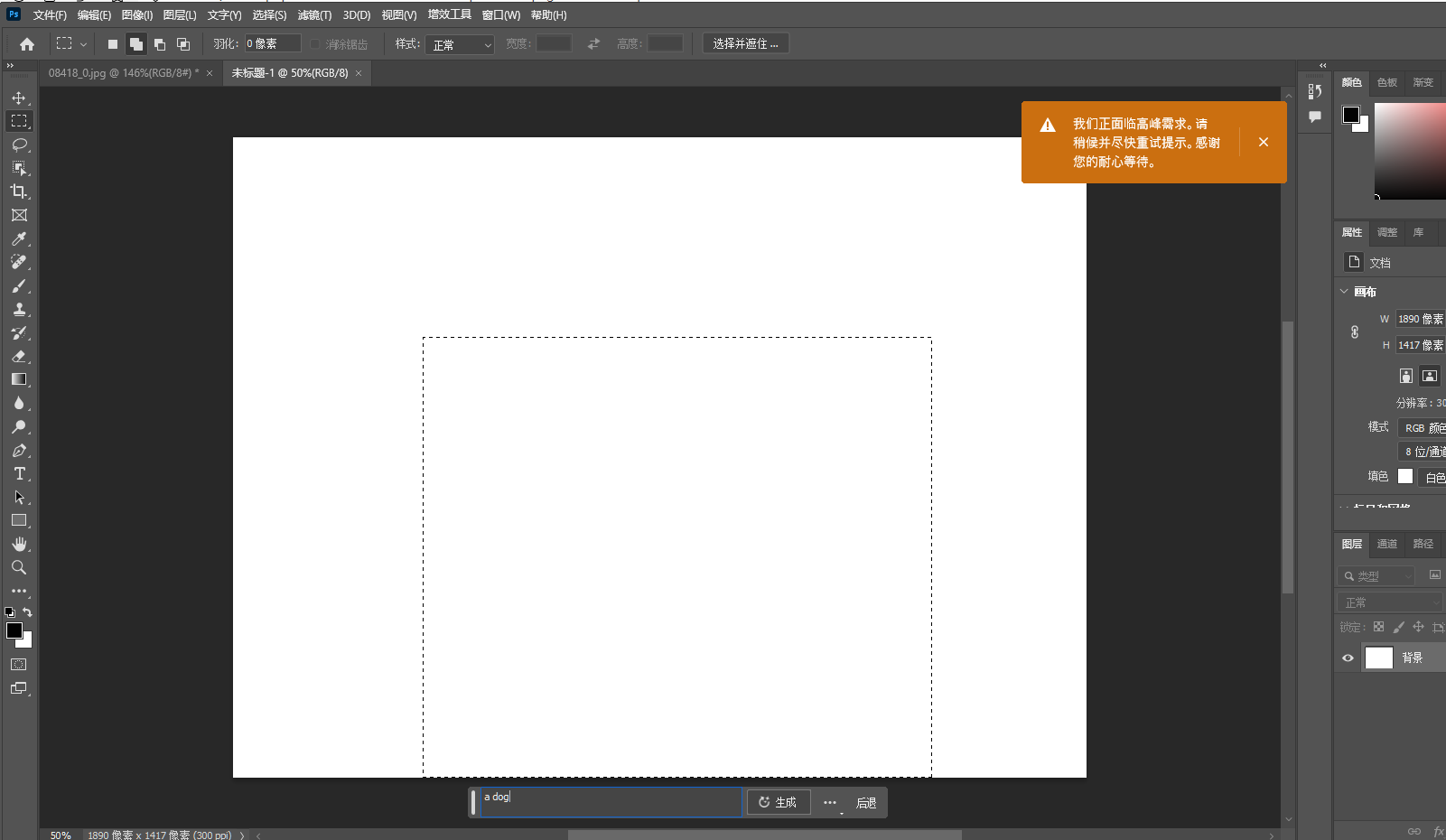Select the Spot Healing Brush tool
This screenshot has width=1446, height=840.
click(x=19, y=262)
